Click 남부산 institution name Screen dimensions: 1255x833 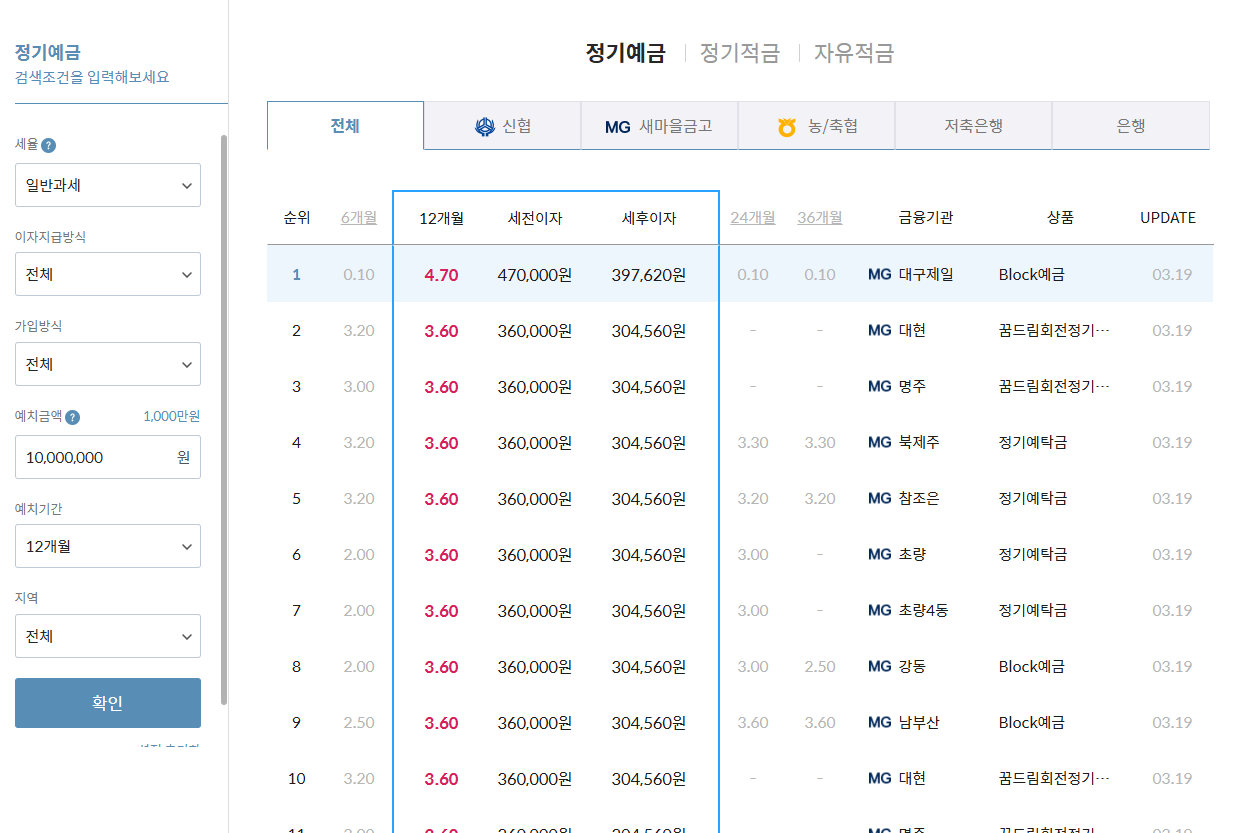pos(919,722)
